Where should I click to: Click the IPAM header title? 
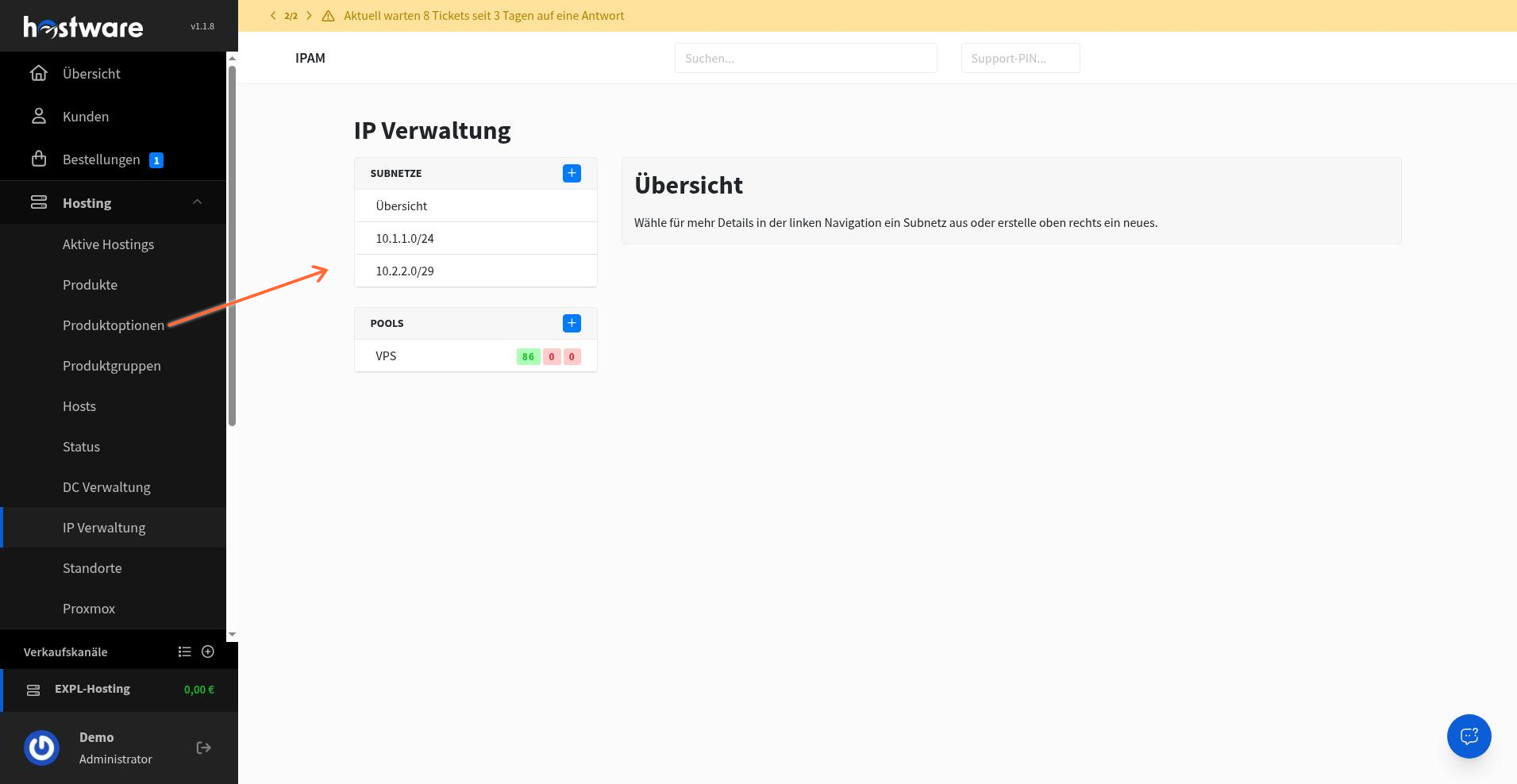pyautogui.click(x=310, y=58)
